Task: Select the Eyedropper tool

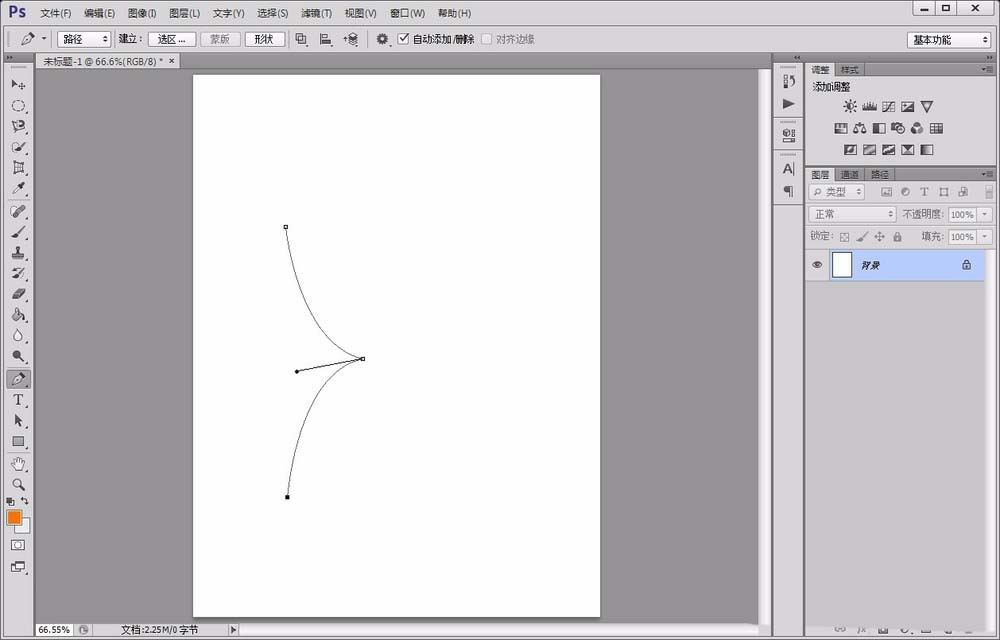Action: coord(18,189)
